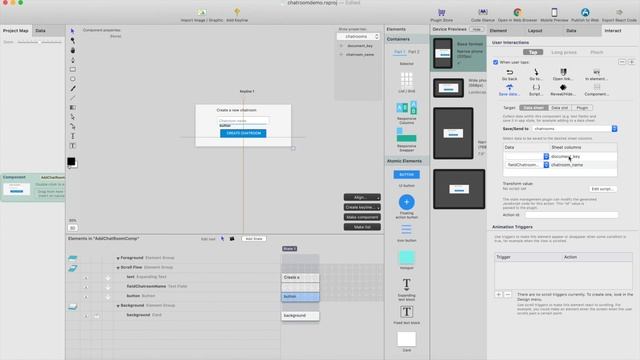The image size is (640, 360).
Task: Click the Edit script button
Action: (602, 189)
